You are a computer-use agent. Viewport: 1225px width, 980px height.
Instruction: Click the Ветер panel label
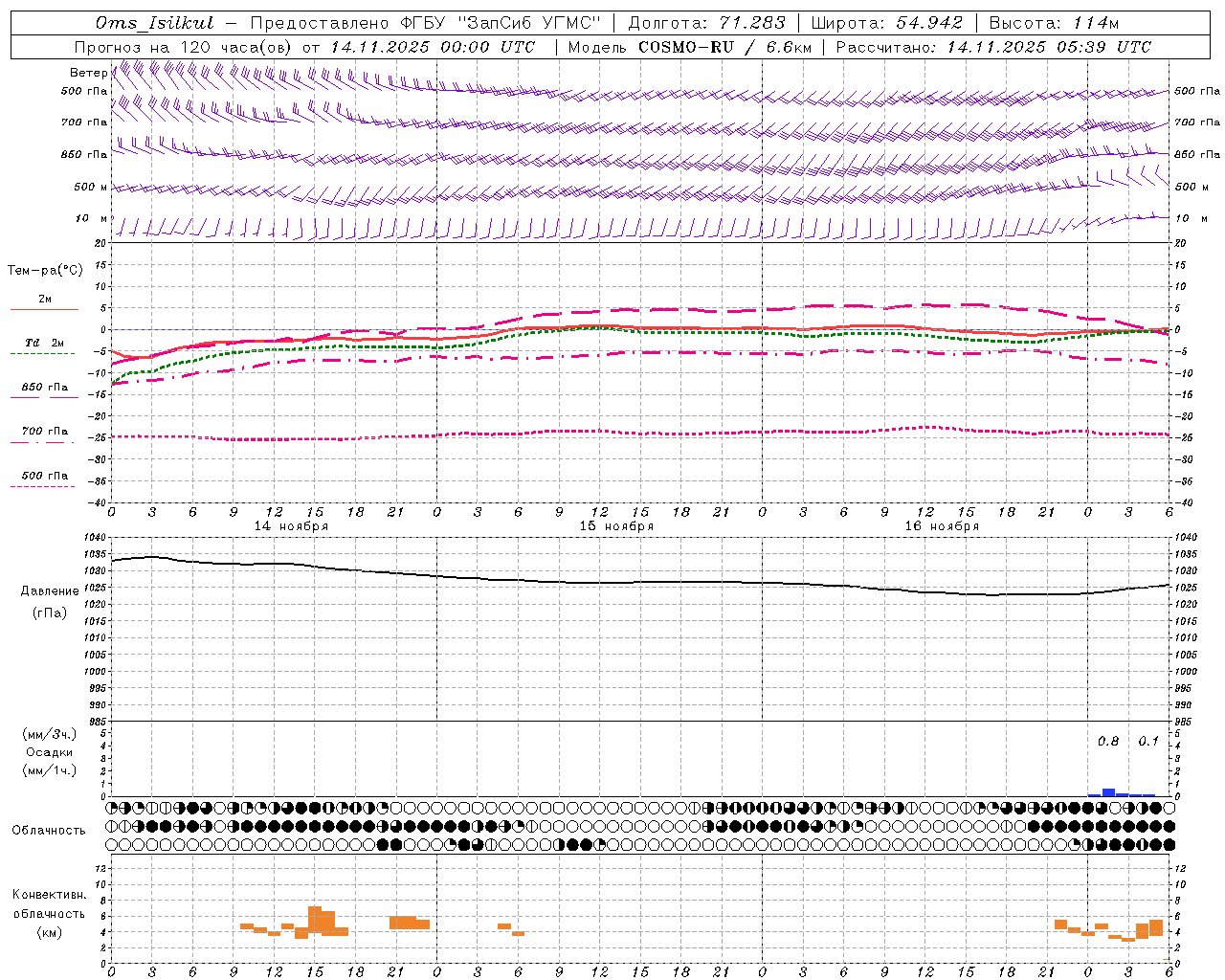tap(88, 73)
